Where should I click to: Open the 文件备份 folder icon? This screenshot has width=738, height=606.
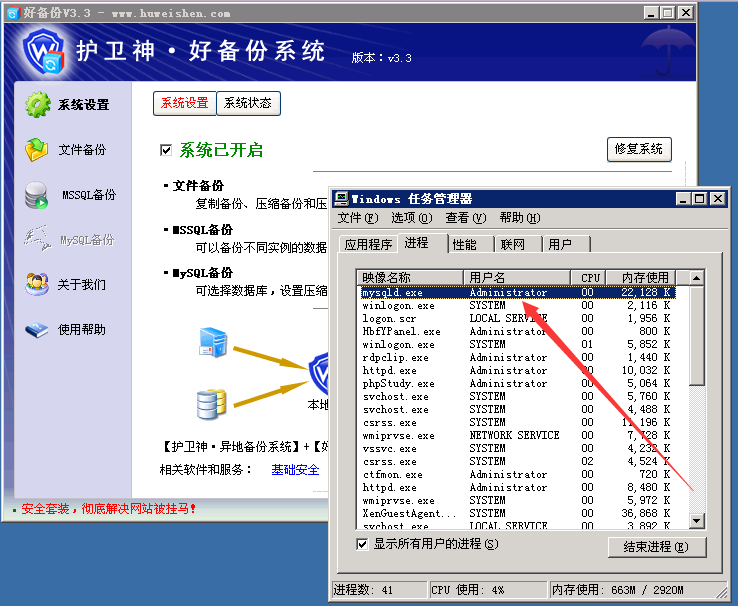point(37,150)
